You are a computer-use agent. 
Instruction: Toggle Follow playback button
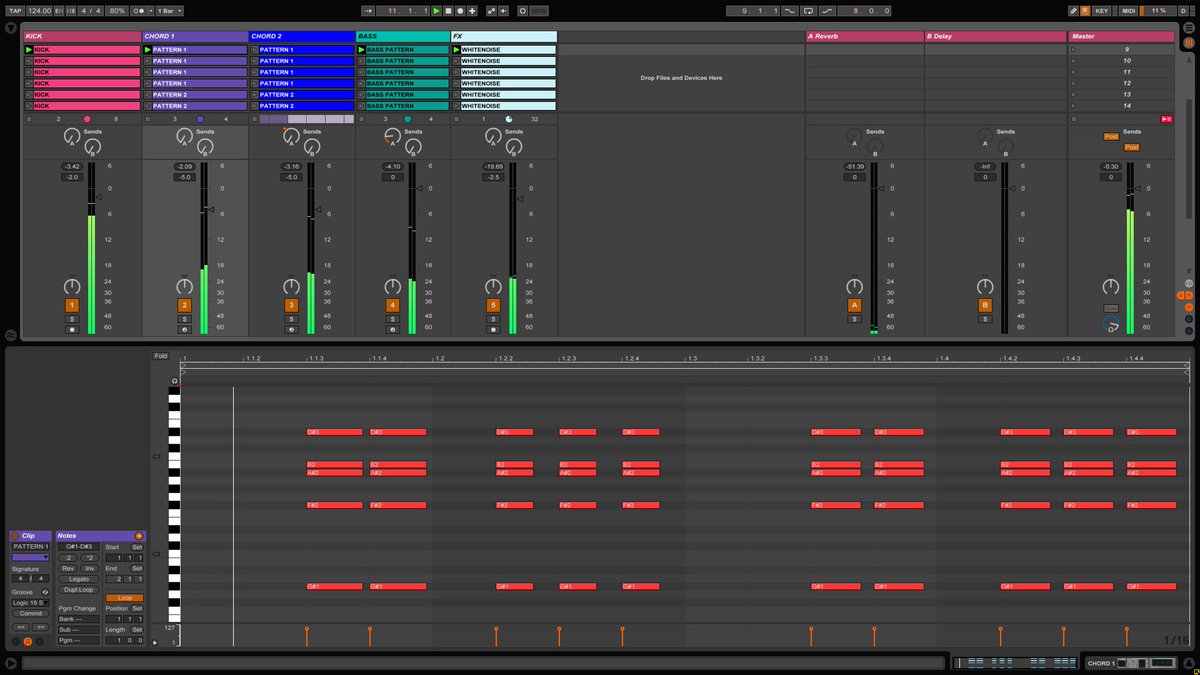pyautogui.click(x=369, y=10)
